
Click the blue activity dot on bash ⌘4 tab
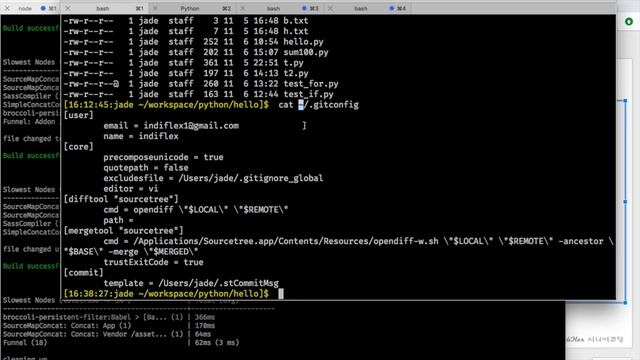click(x=391, y=8)
